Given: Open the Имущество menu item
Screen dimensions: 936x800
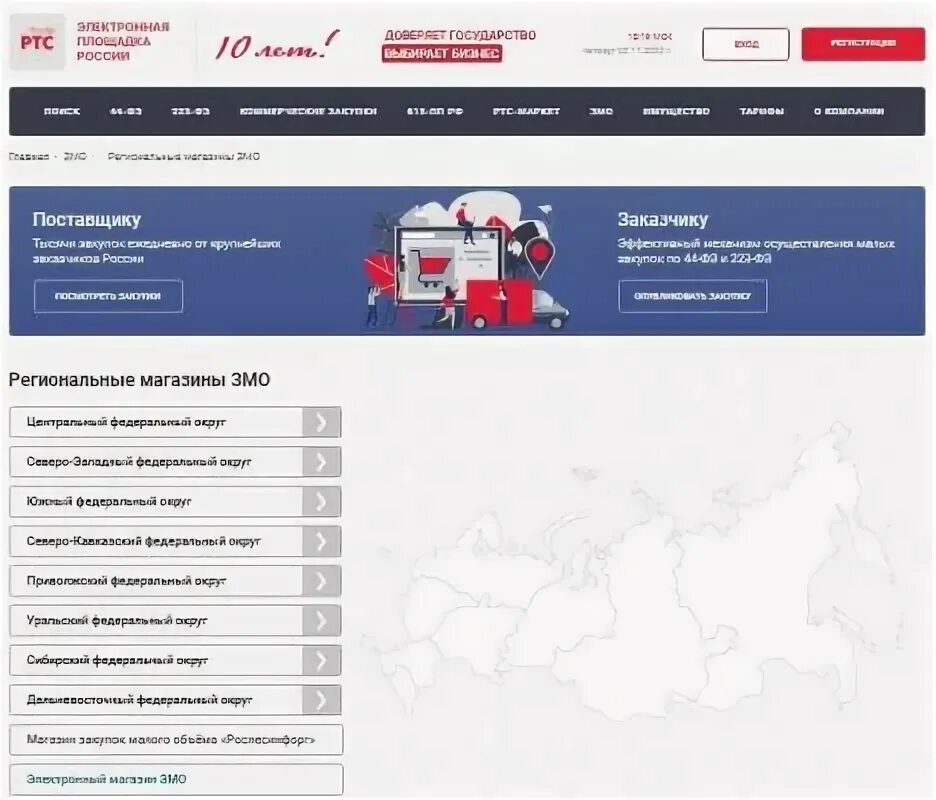Looking at the screenshot, I should coord(676,111).
